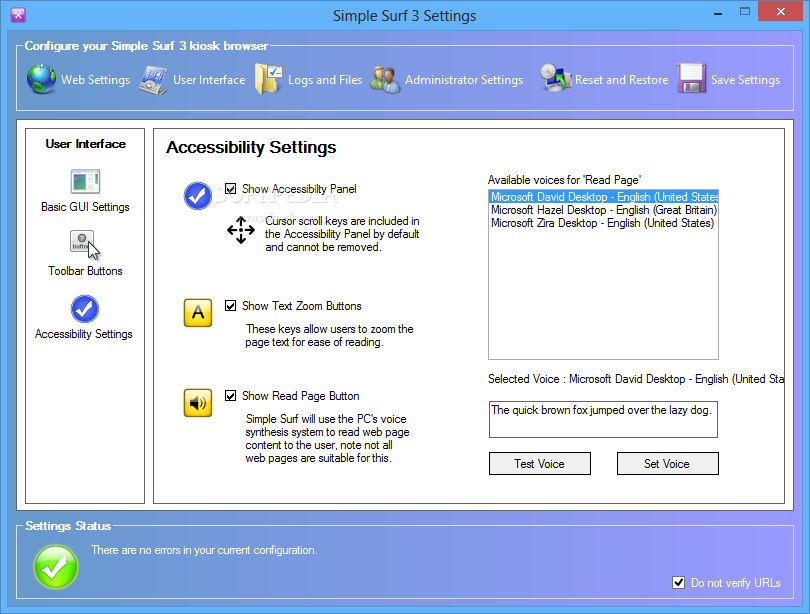This screenshot has width=810, height=614.
Task: Click the Test Voice button
Action: click(x=539, y=464)
